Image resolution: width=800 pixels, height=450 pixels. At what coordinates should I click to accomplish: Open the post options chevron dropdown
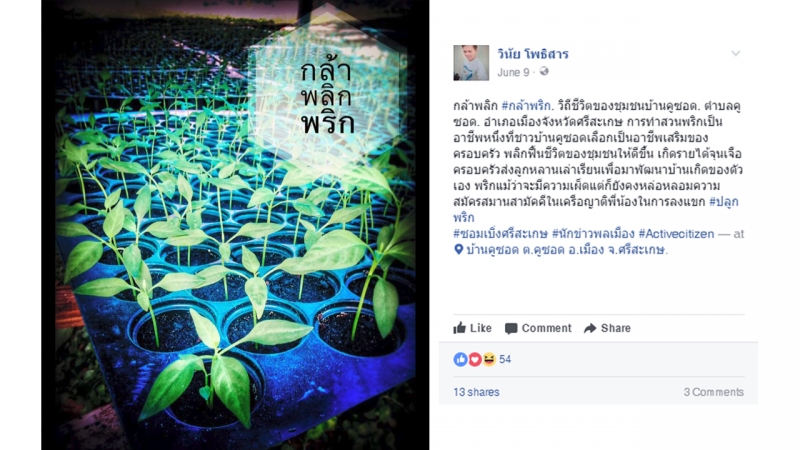735,53
